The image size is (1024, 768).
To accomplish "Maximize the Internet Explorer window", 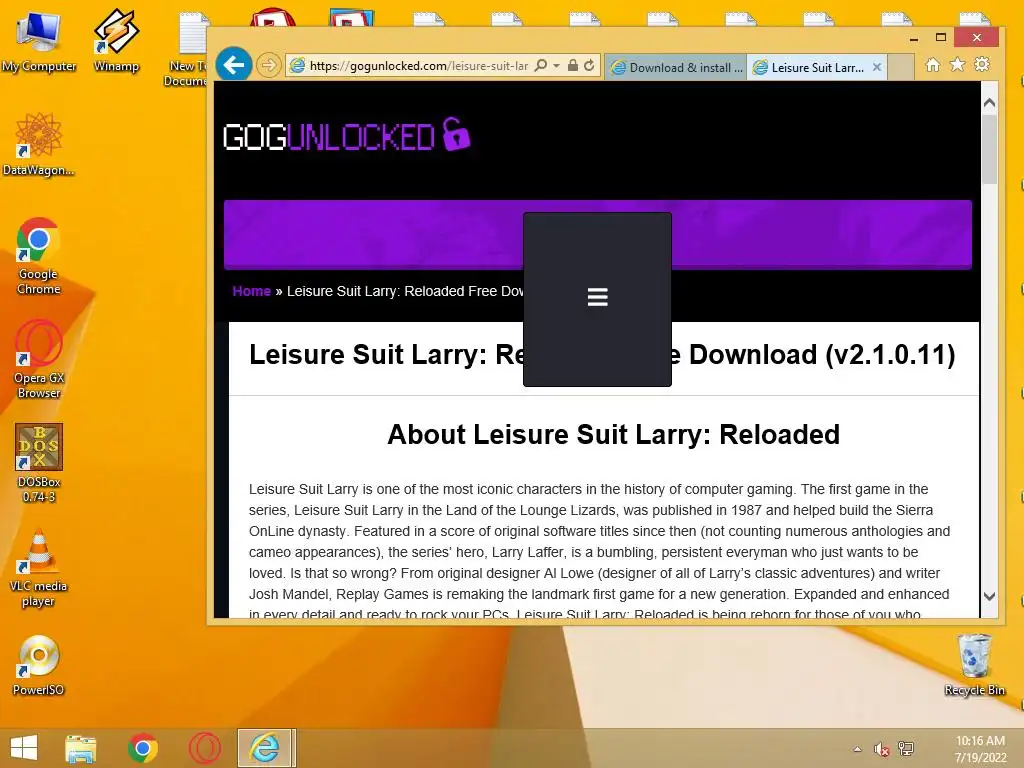I will pos(940,37).
